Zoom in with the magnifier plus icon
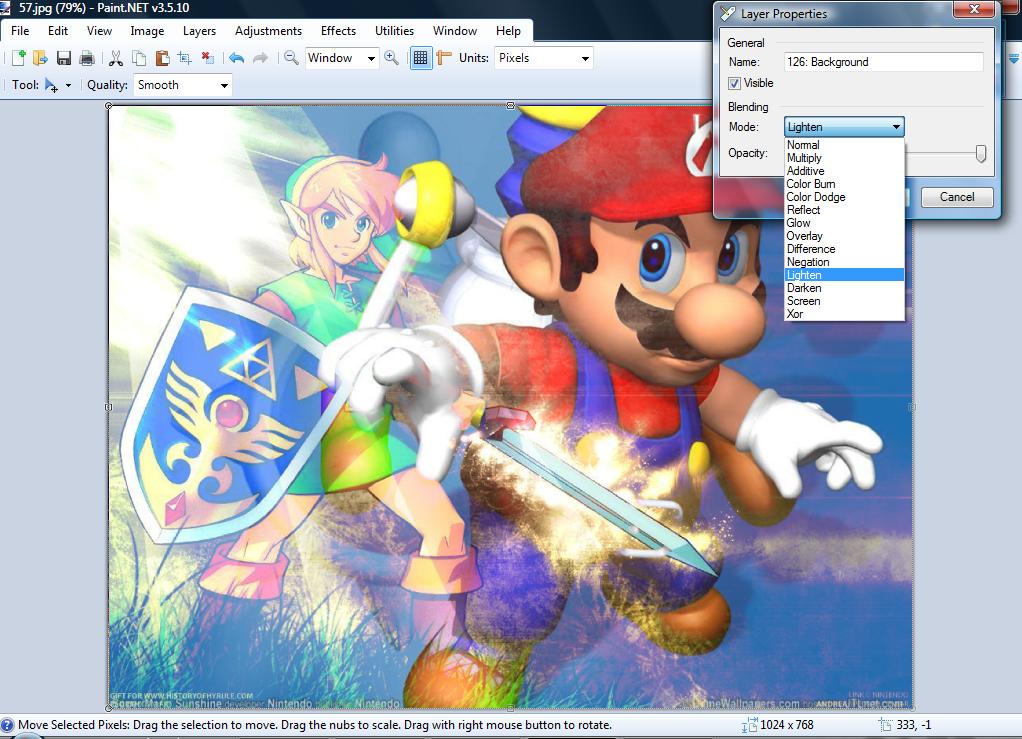1022x739 pixels. pos(392,58)
